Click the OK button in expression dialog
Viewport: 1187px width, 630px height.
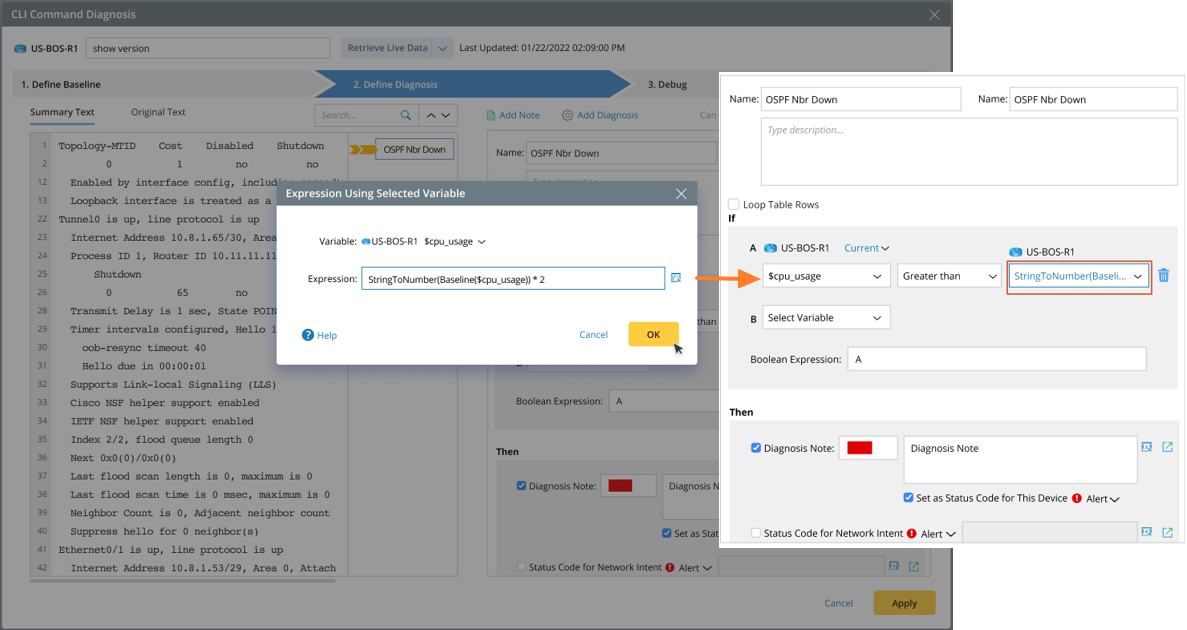[653, 334]
